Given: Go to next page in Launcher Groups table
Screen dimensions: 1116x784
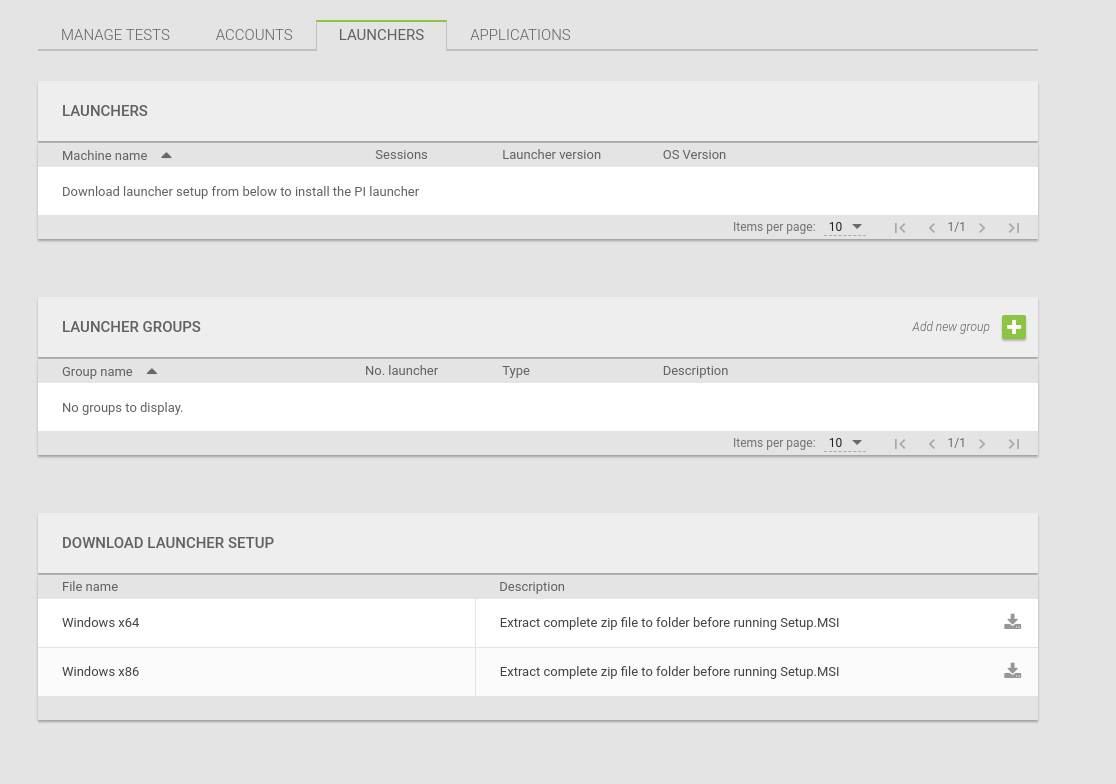Looking at the screenshot, I should point(982,444).
